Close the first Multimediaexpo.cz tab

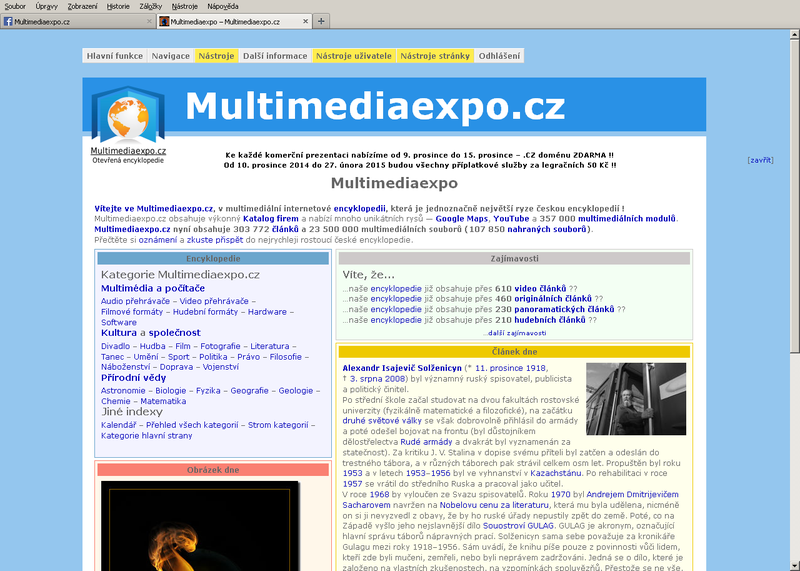[x=149, y=21]
